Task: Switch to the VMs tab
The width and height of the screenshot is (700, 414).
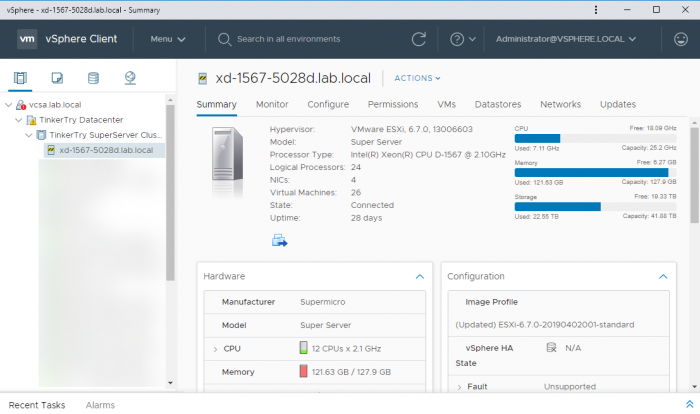Action: (446, 104)
